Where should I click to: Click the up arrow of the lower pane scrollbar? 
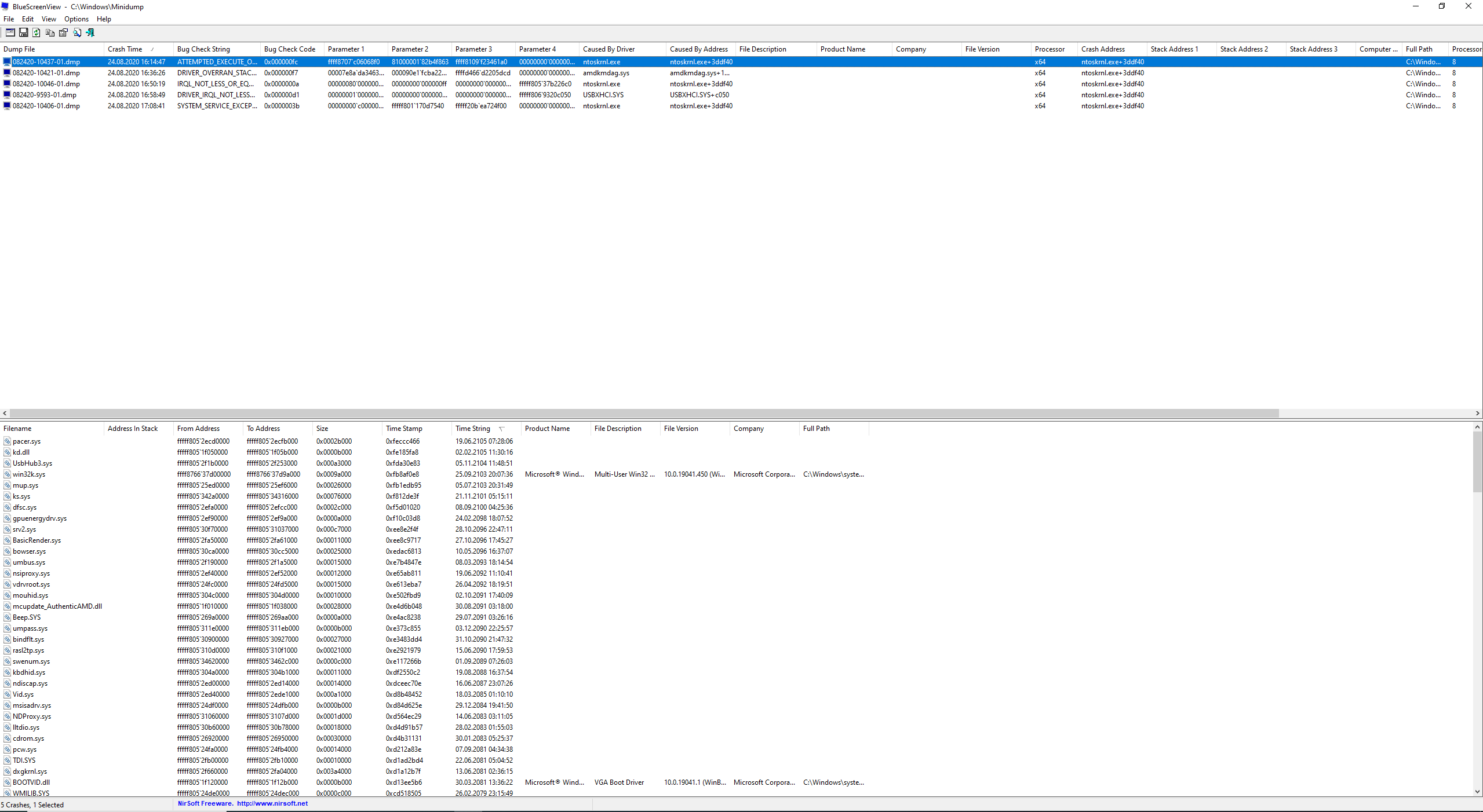1477,427
